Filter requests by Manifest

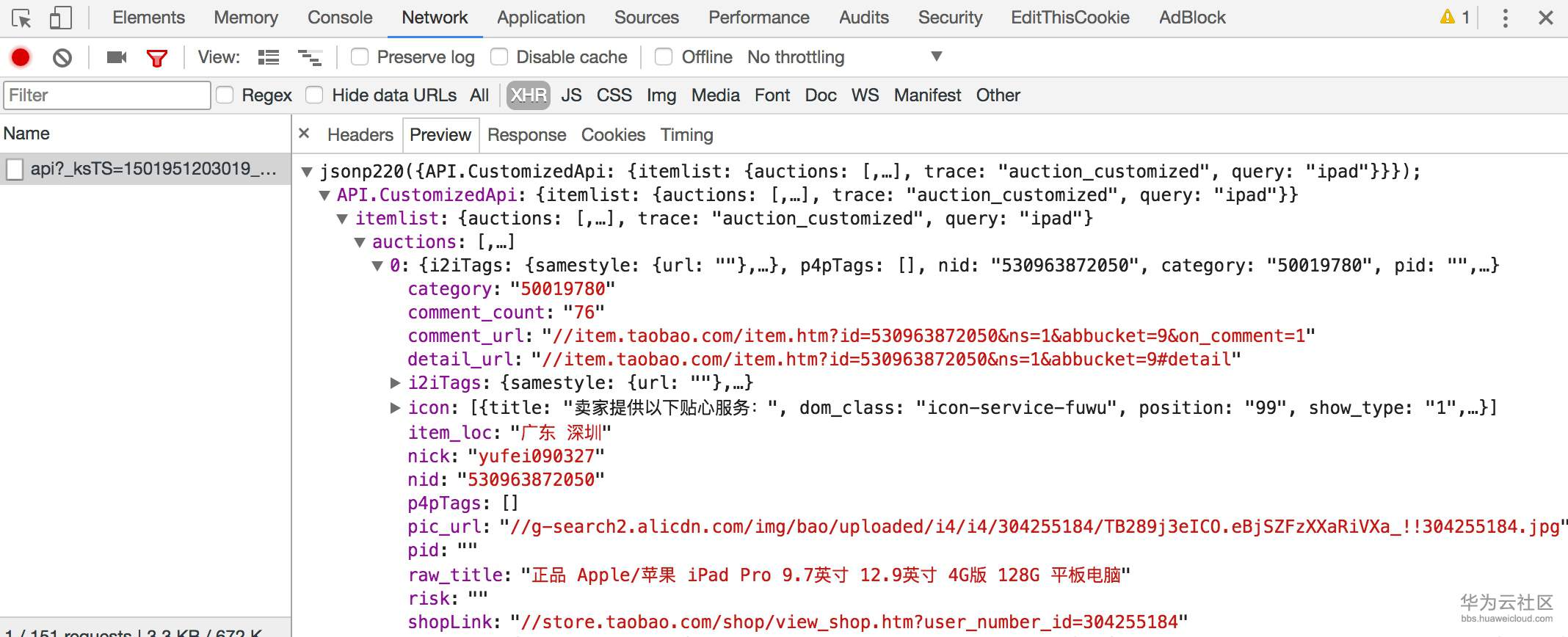(928, 95)
